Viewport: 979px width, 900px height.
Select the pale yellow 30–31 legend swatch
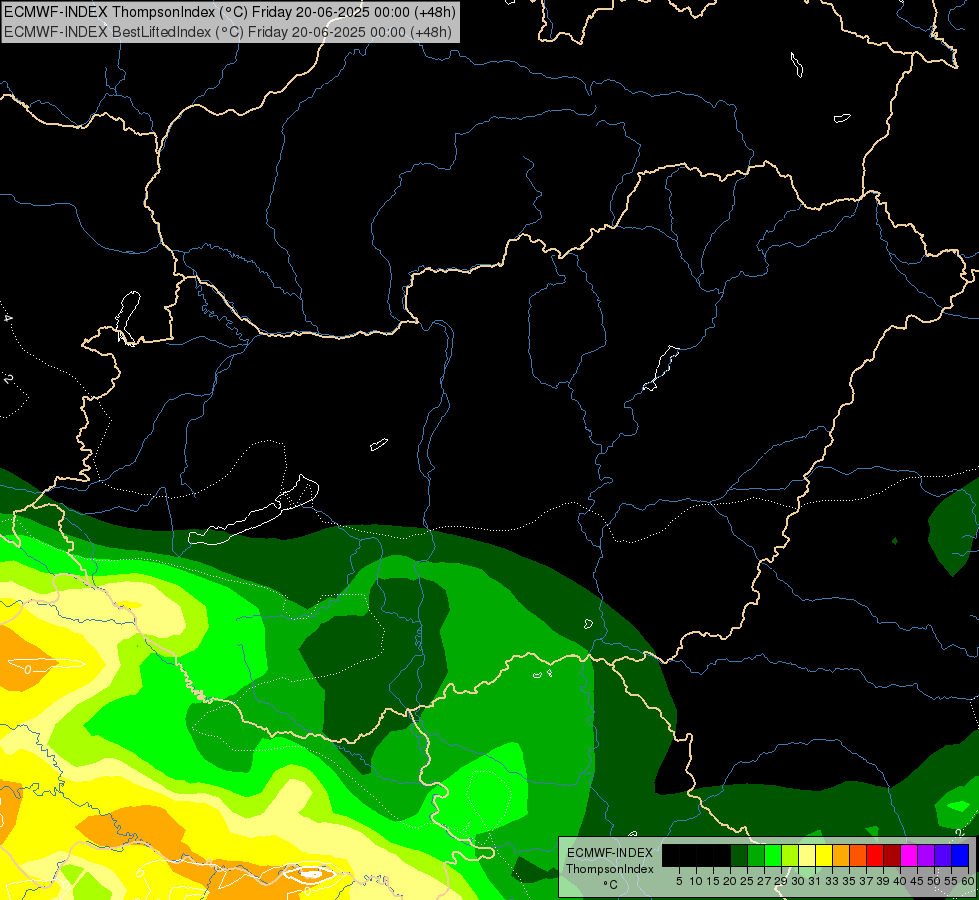click(807, 855)
